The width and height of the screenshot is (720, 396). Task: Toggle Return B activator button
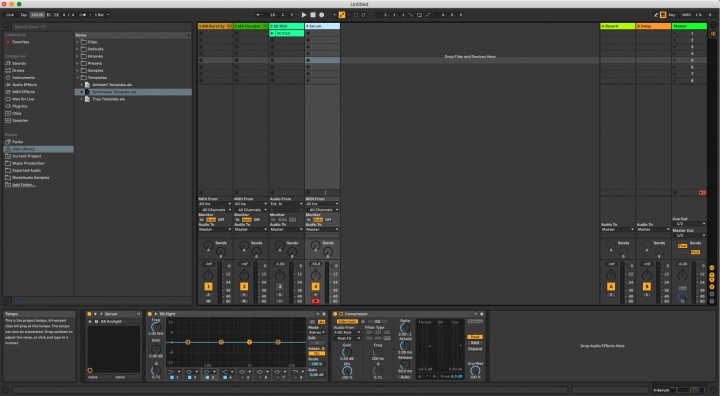coord(647,287)
